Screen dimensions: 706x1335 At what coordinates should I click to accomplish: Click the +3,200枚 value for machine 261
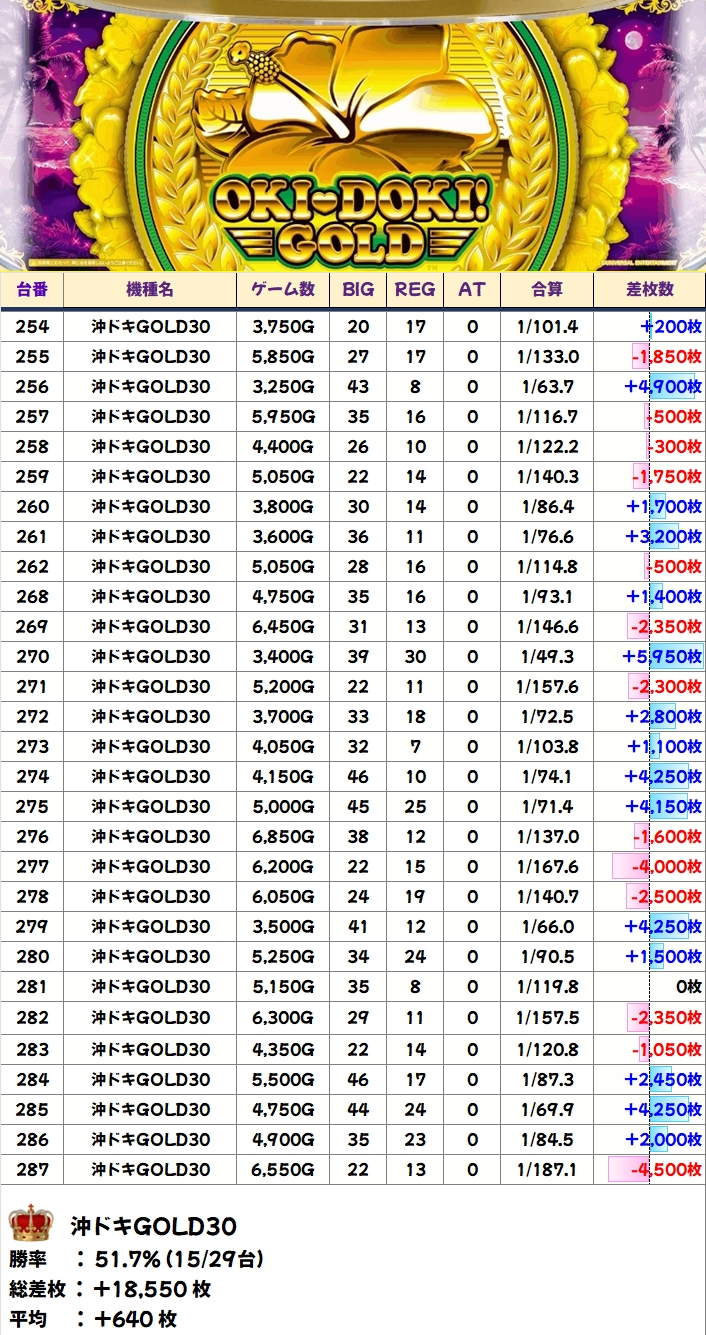[664, 536]
